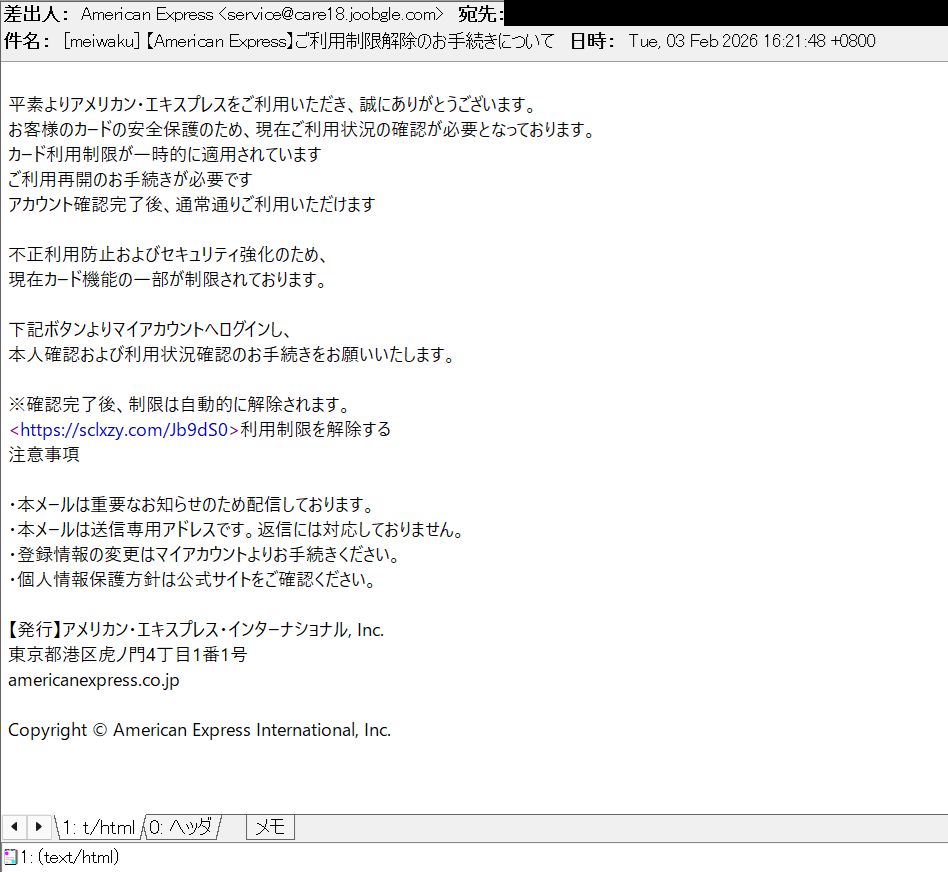Click the 注意事項 heading

click(44, 455)
